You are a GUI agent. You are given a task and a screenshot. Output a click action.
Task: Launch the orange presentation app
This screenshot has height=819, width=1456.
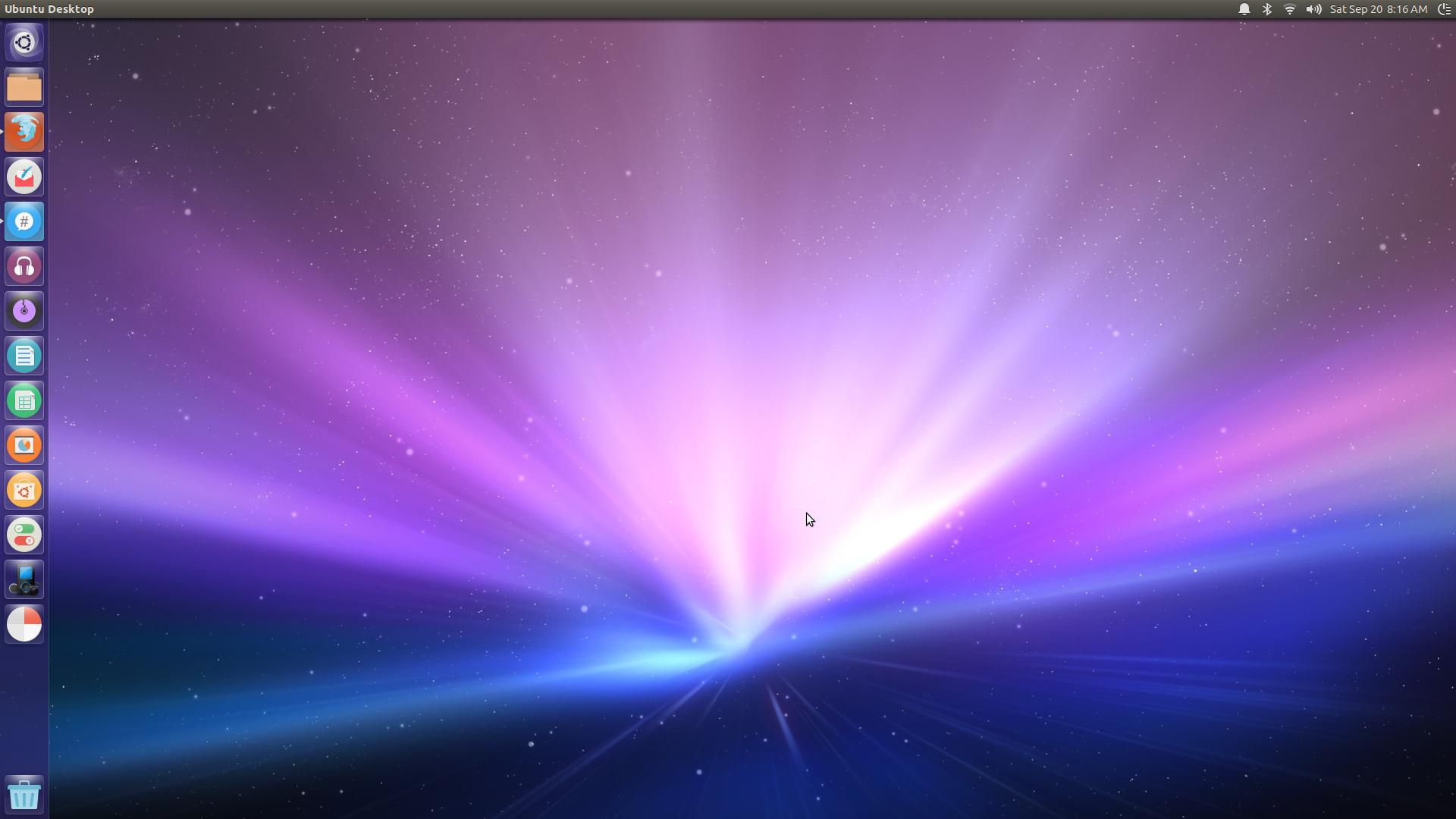[x=24, y=445]
